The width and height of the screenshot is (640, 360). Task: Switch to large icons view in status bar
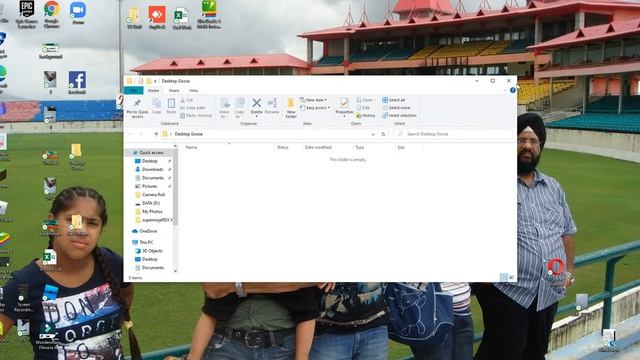pos(511,278)
